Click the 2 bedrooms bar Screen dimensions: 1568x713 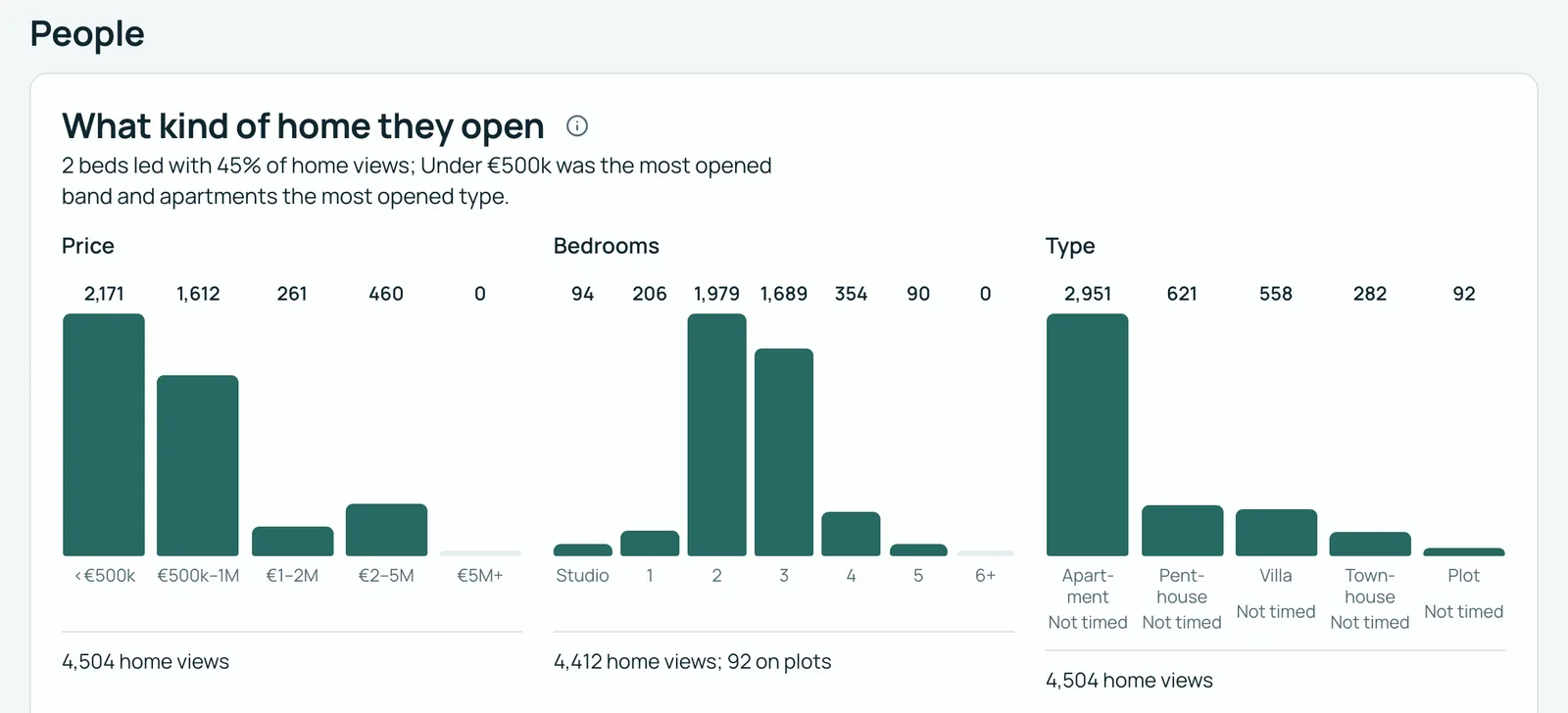coord(717,435)
